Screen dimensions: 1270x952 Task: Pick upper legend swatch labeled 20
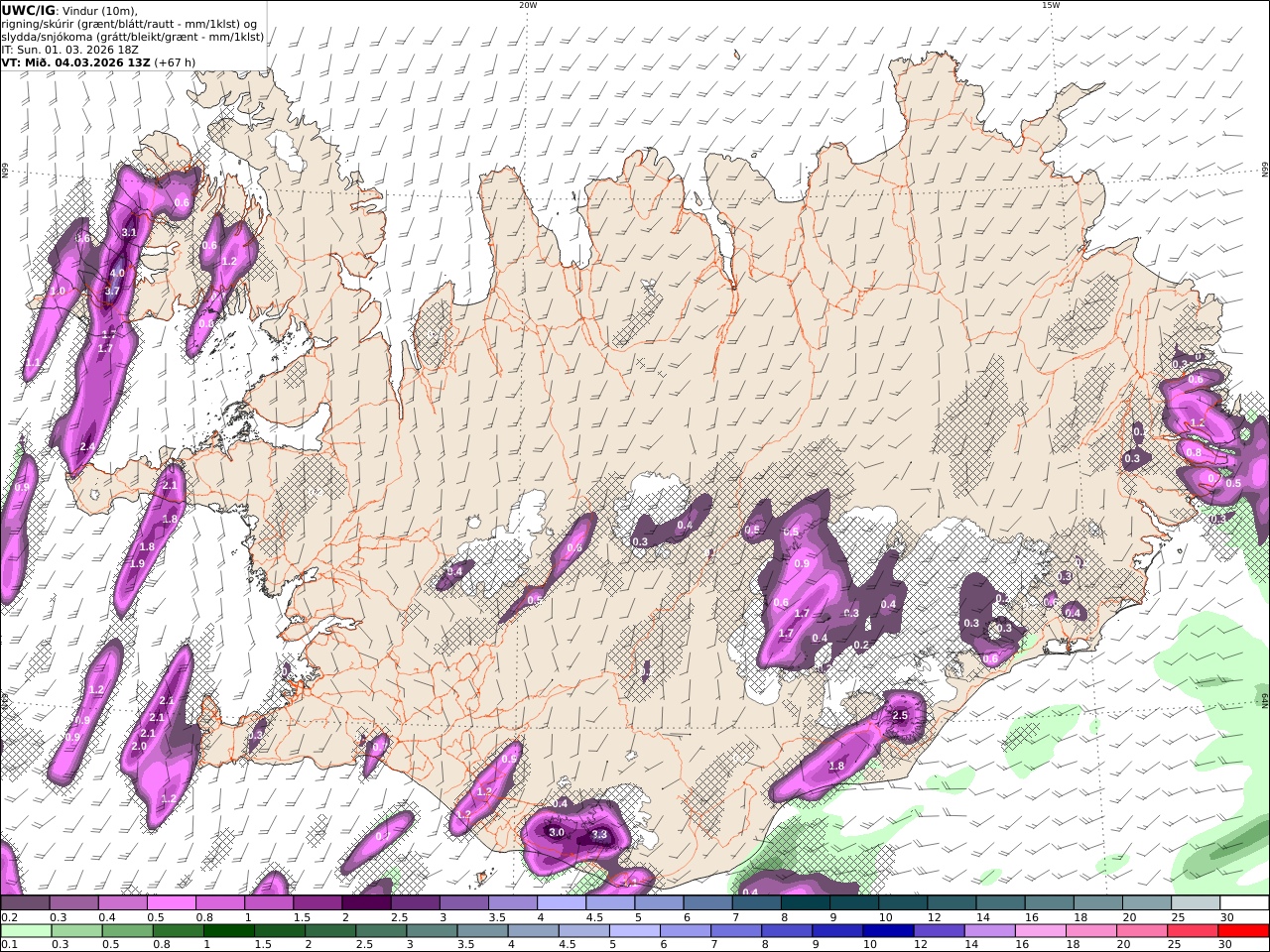(x=1146, y=903)
